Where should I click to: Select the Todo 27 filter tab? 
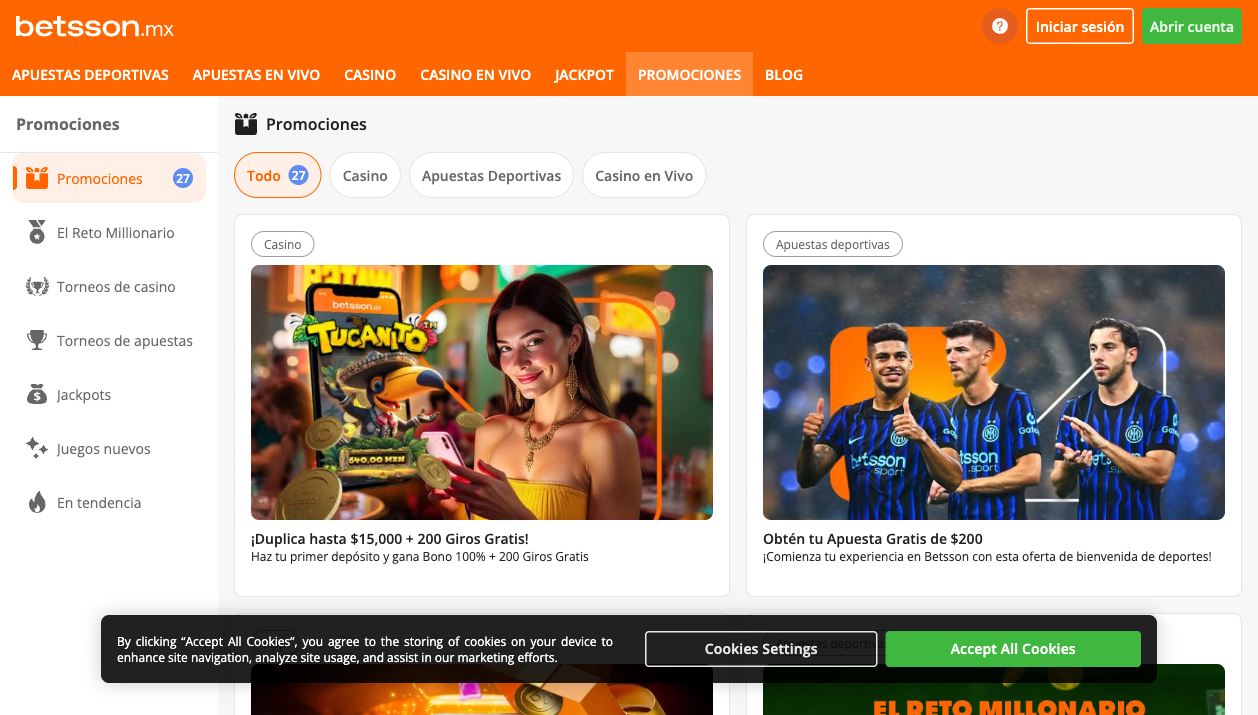pyautogui.click(x=278, y=175)
